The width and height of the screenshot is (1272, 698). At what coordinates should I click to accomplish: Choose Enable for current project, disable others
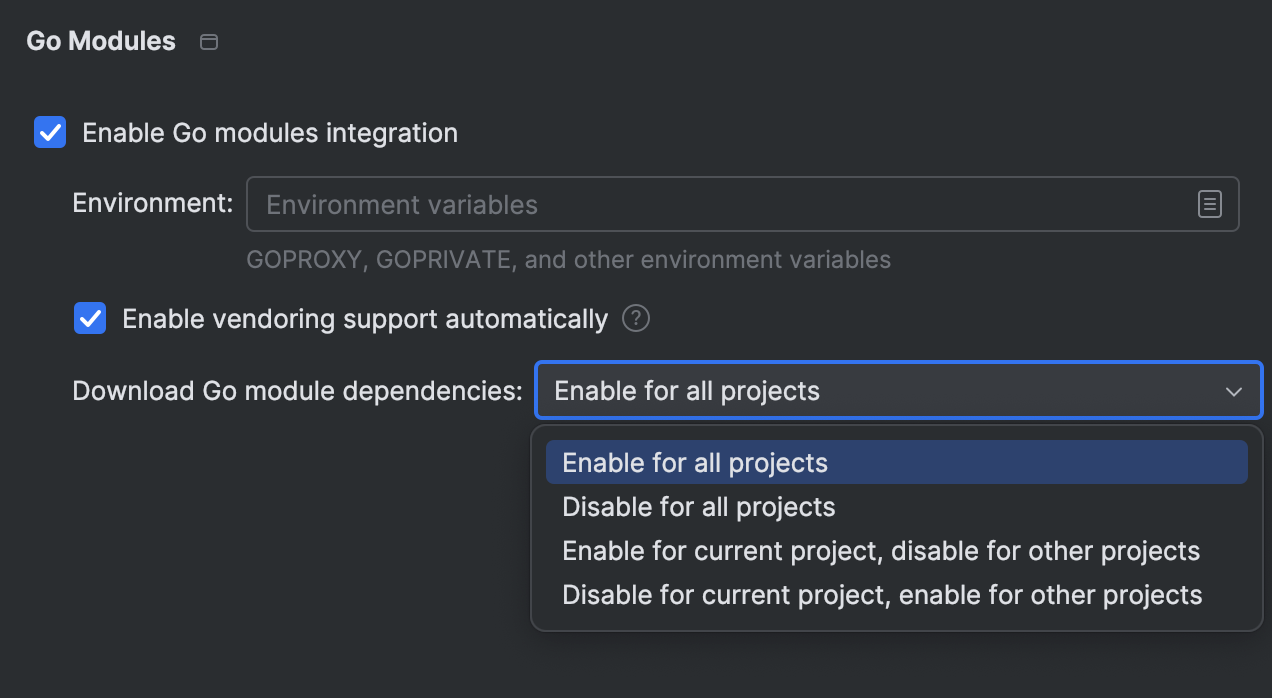(x=882, y=550)
